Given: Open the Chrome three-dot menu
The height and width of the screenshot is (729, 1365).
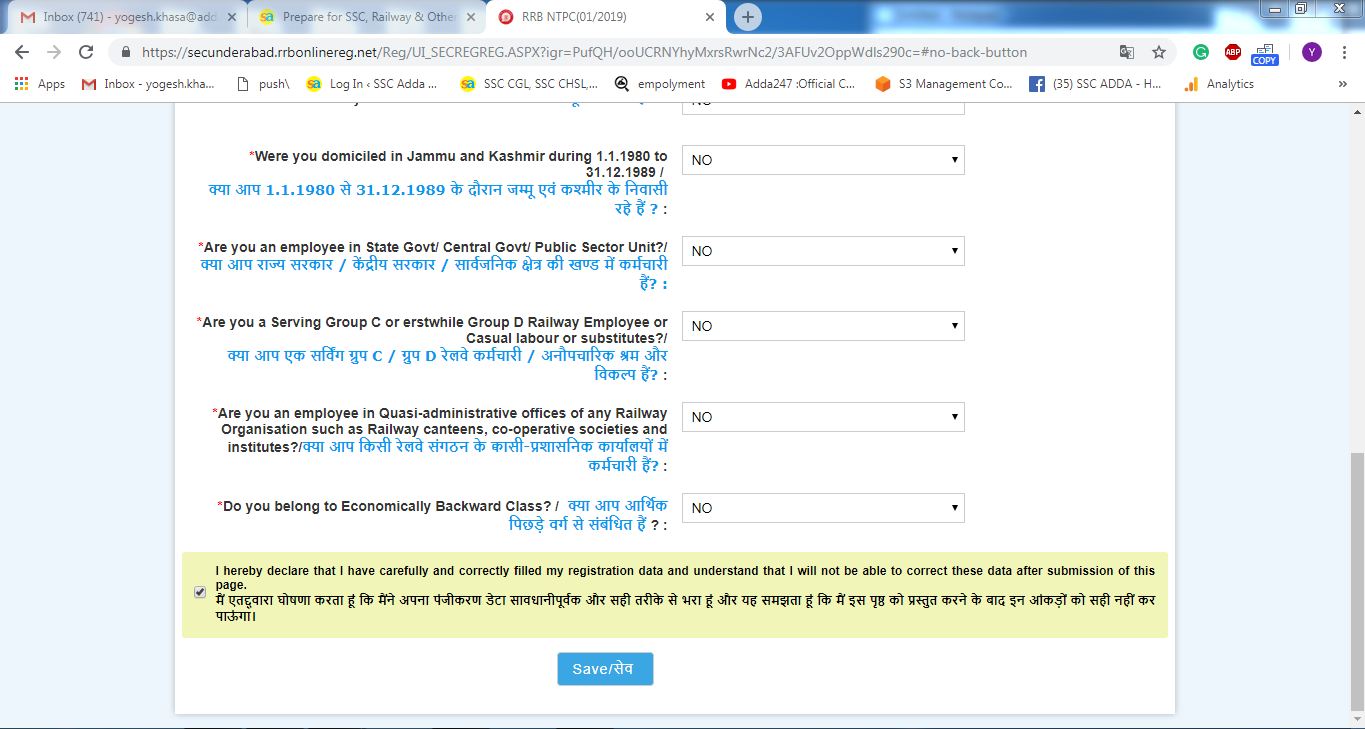Looking at the screenshot, I should pos(1343,52).
